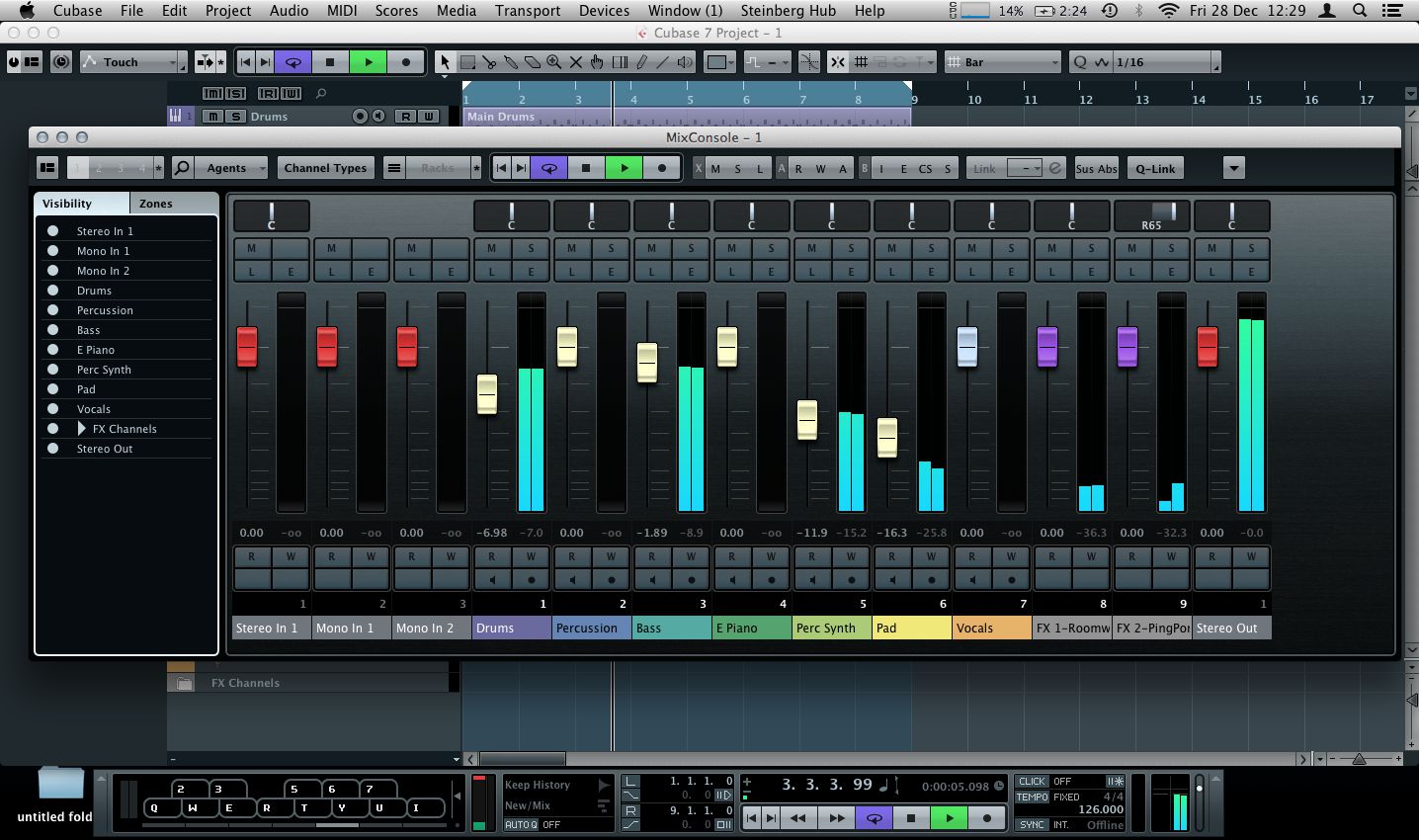
Task: Click the piano-keys instrument icon on Drums track
Action: [x=175, y=116]
